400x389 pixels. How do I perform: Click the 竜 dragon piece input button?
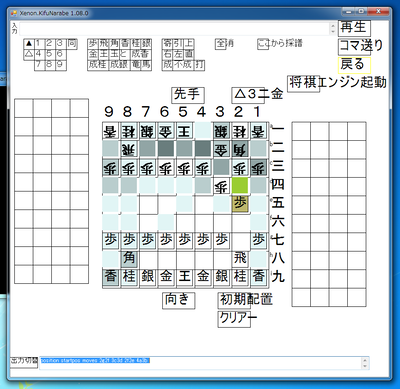tap(136, 65)
